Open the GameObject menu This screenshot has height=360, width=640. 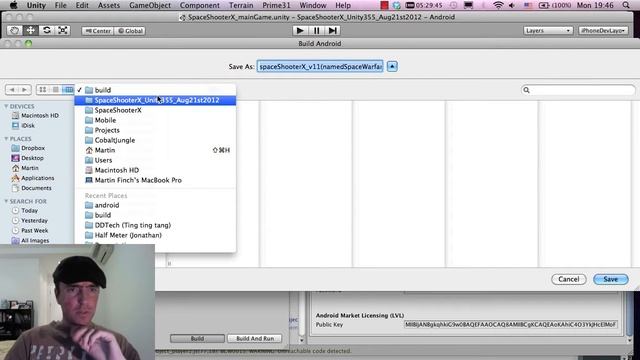point(150,5)
